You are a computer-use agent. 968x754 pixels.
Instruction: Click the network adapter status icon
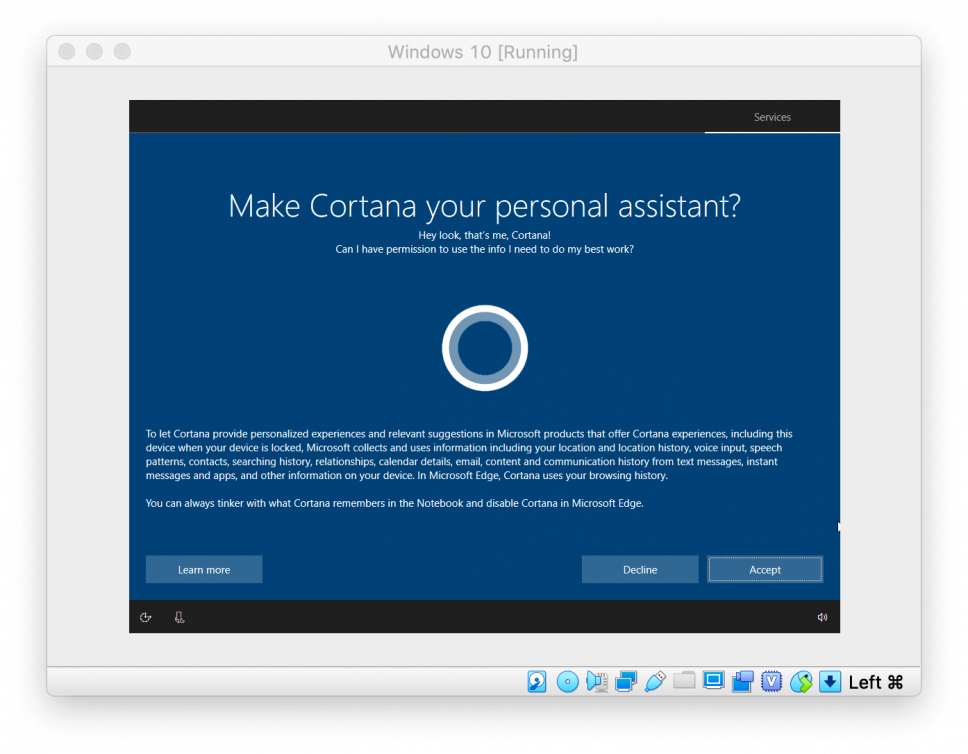pyautogui.click(x=627, y=681)
